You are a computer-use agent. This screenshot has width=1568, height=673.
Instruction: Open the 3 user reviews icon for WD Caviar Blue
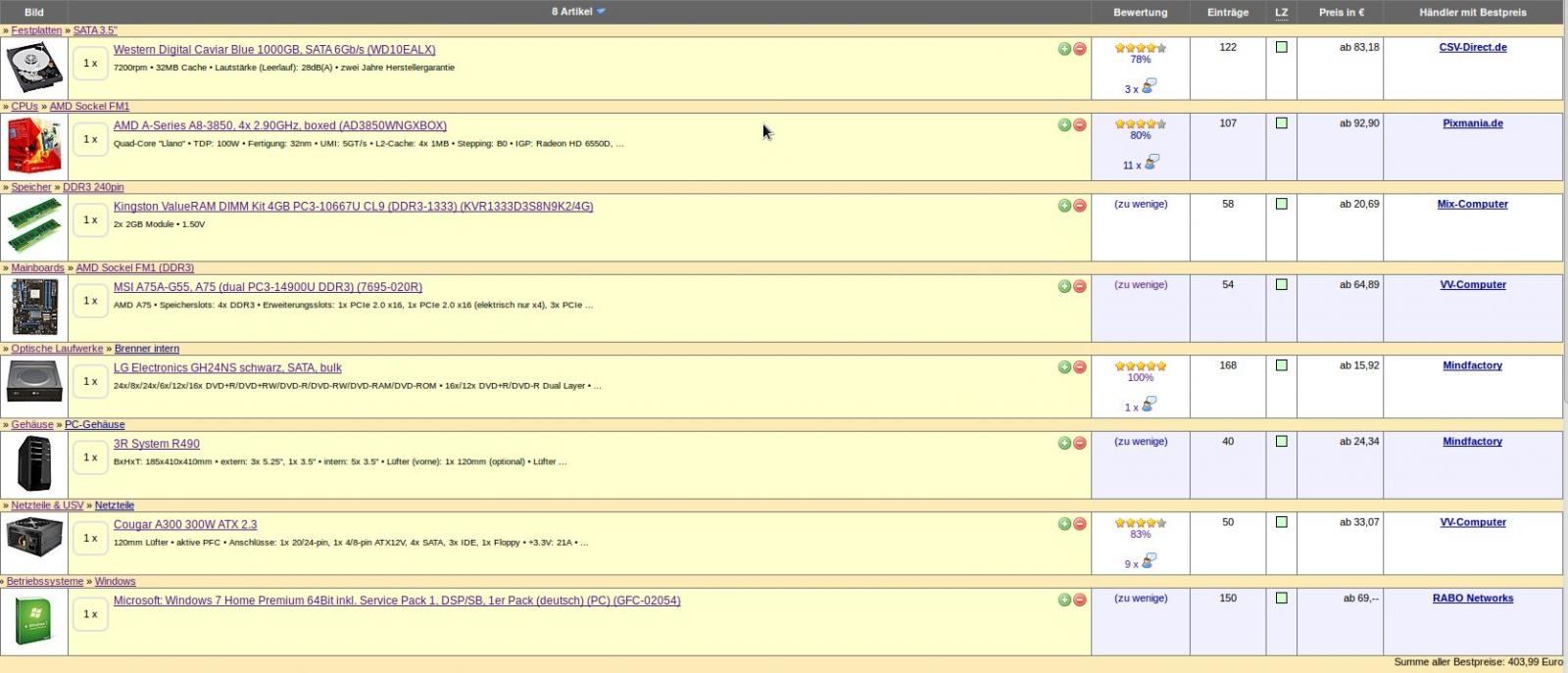click(1150, 86)
